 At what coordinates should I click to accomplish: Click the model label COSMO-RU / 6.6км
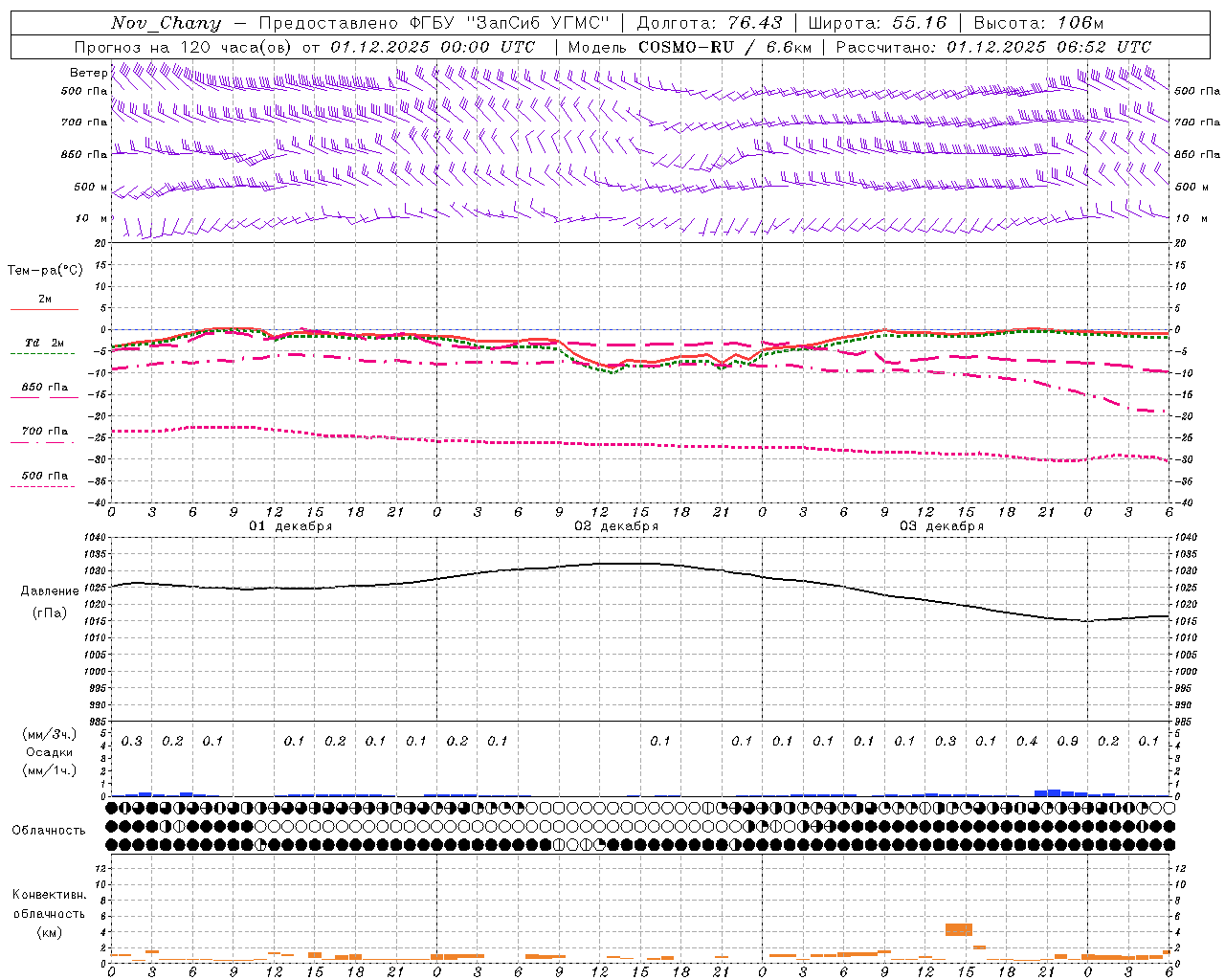point(724,47)
